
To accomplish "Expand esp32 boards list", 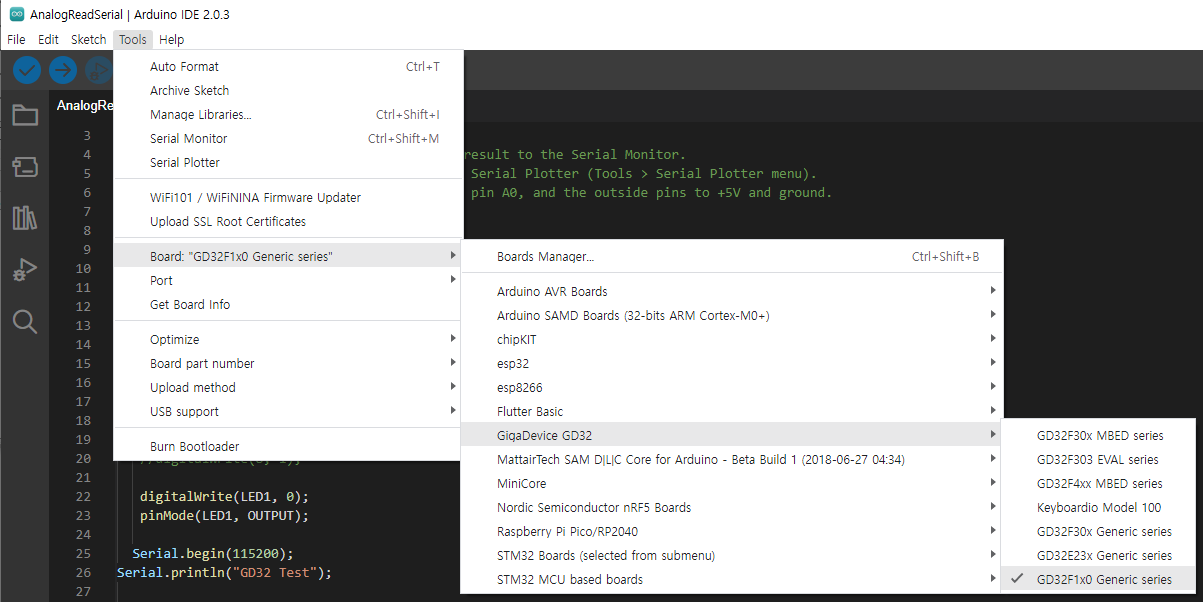I will [x=731, y=364].
